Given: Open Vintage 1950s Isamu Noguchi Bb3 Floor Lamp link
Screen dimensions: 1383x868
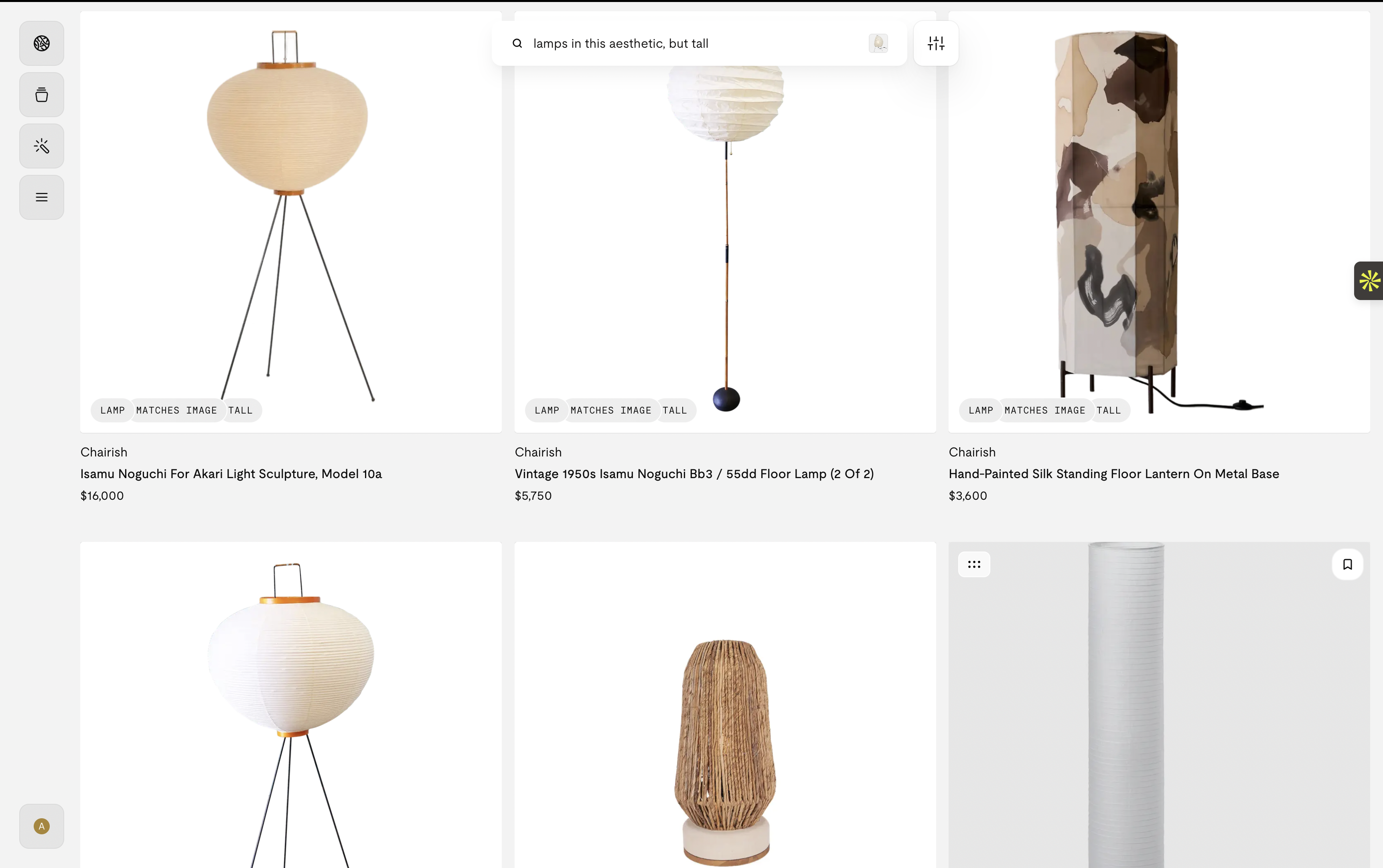Looking at the screenshot, I should [x=694, y=474].
